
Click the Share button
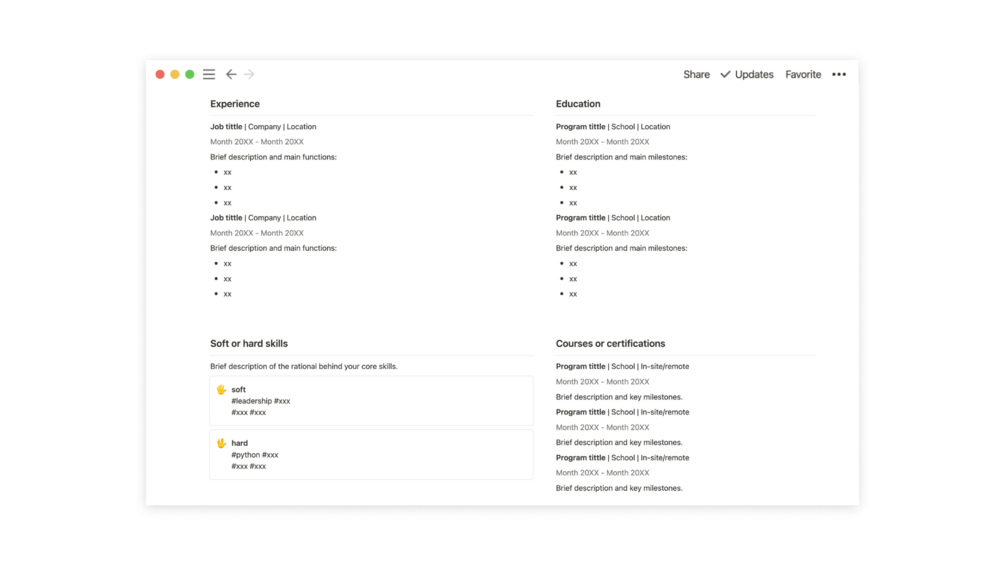[696, 74]
